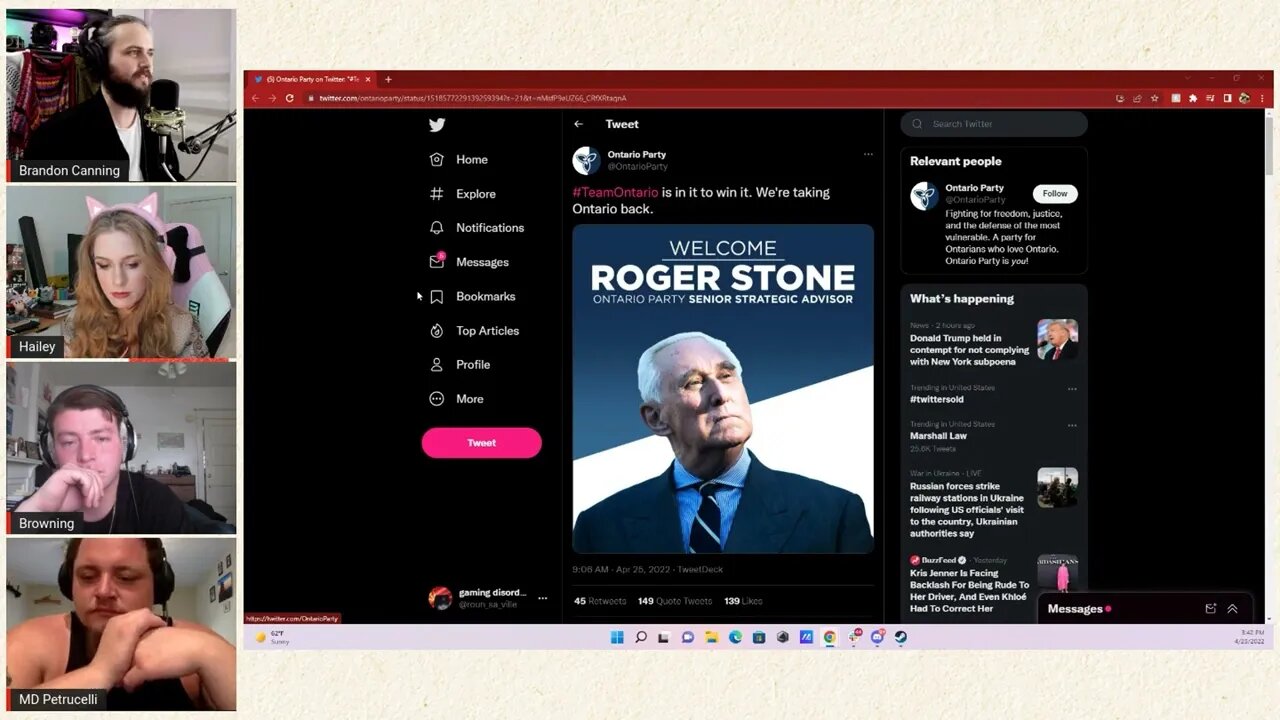The image size is (1280, 720).
Task: Follow Ontario Party in Relevant people
Action: click(x=1055, y=194)
